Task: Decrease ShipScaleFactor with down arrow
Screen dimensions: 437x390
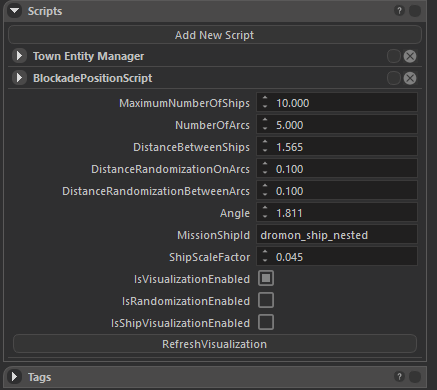Action: pyautogui.click(x=265, y=261)
